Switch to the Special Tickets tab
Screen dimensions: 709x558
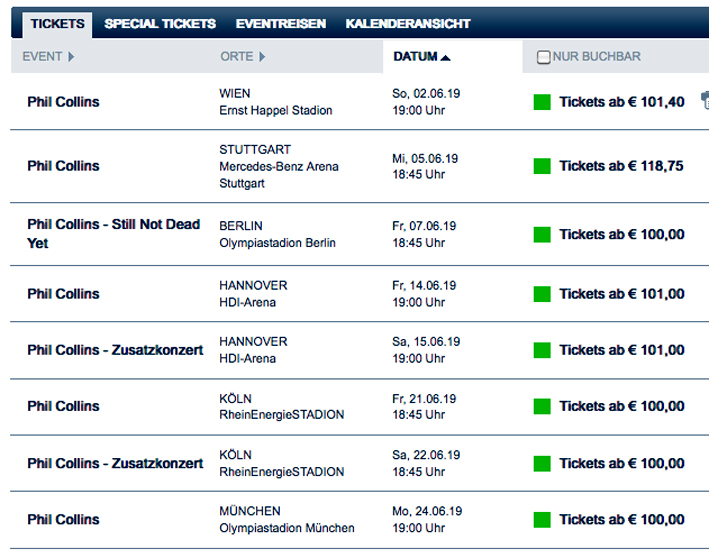[160, 24]
